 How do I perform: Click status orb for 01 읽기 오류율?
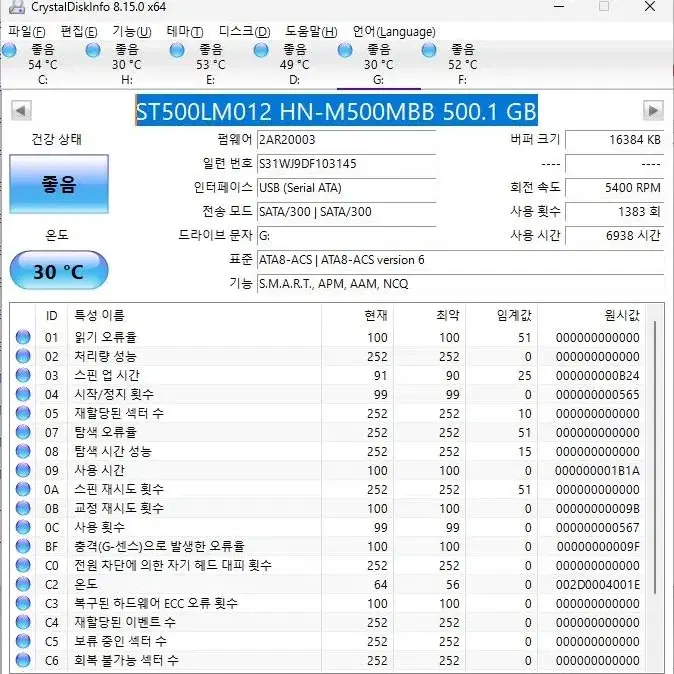click(23, 337)
